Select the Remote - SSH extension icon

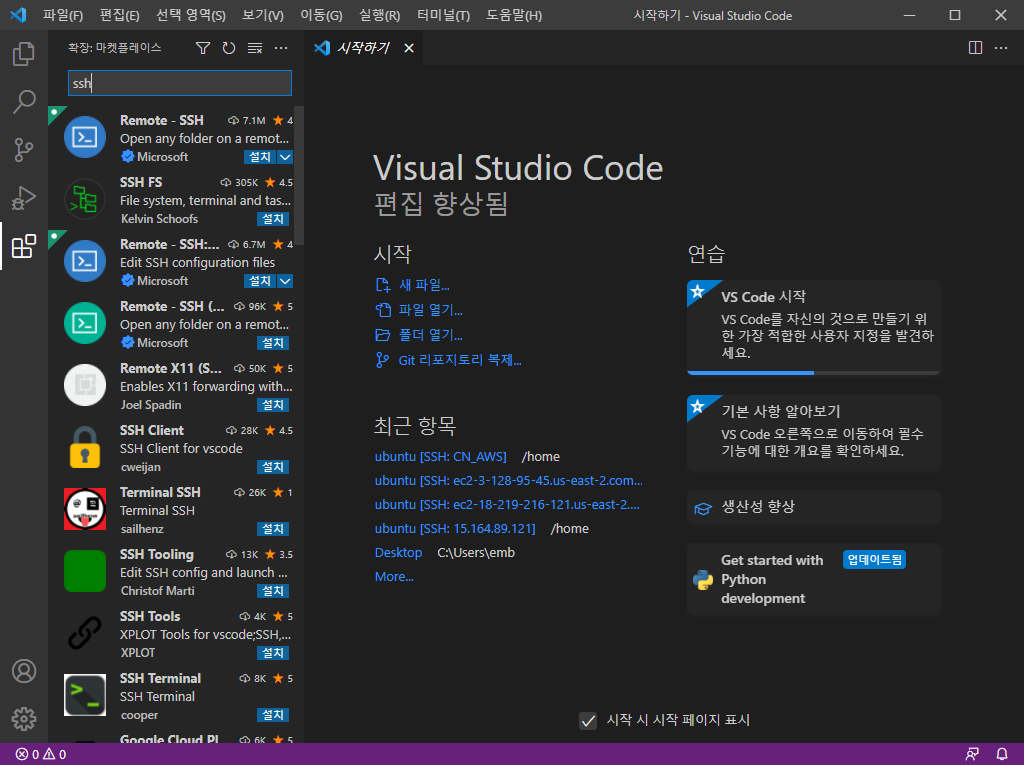pyautogui.click(x=85, y=137)
